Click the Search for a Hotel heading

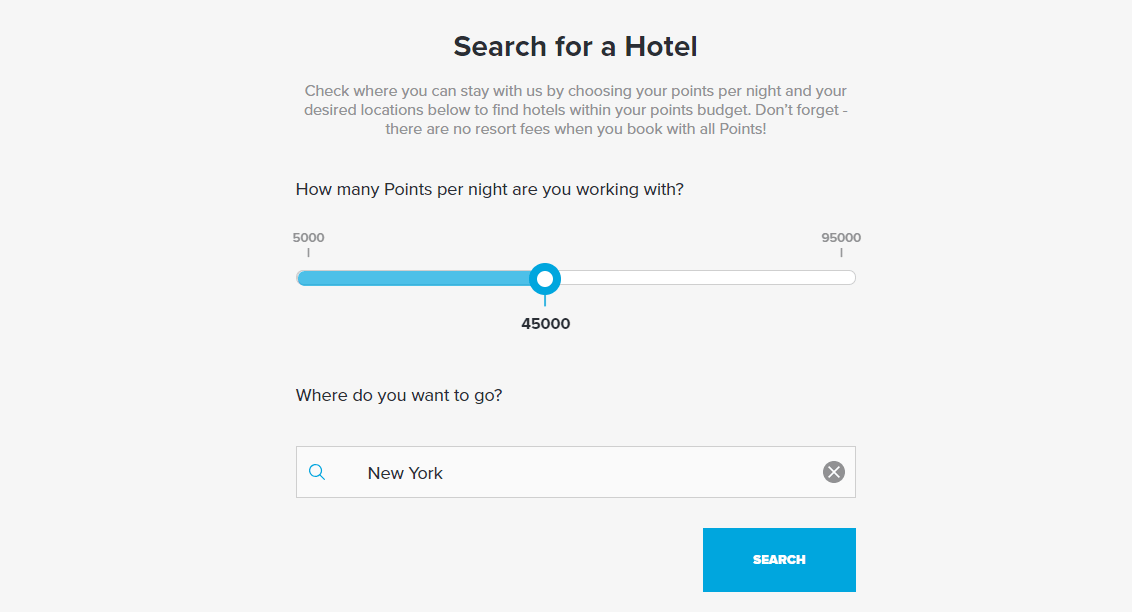(575, 46)
